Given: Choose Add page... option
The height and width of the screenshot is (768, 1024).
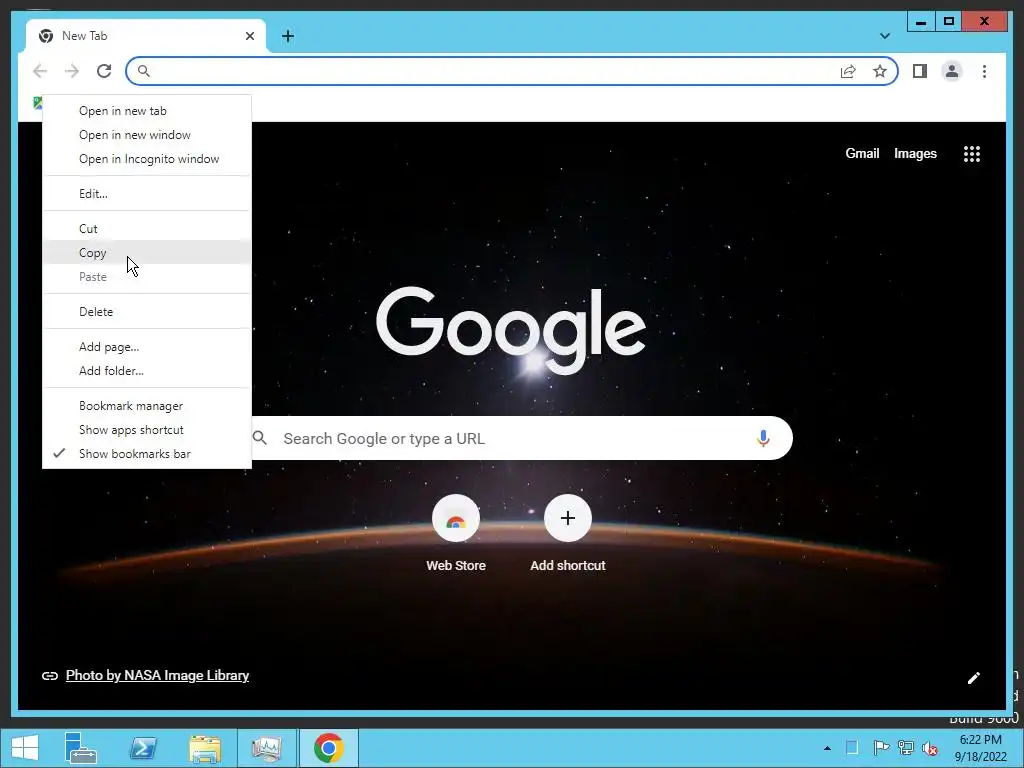Looking at the screenshot, I should coord(147,347).
